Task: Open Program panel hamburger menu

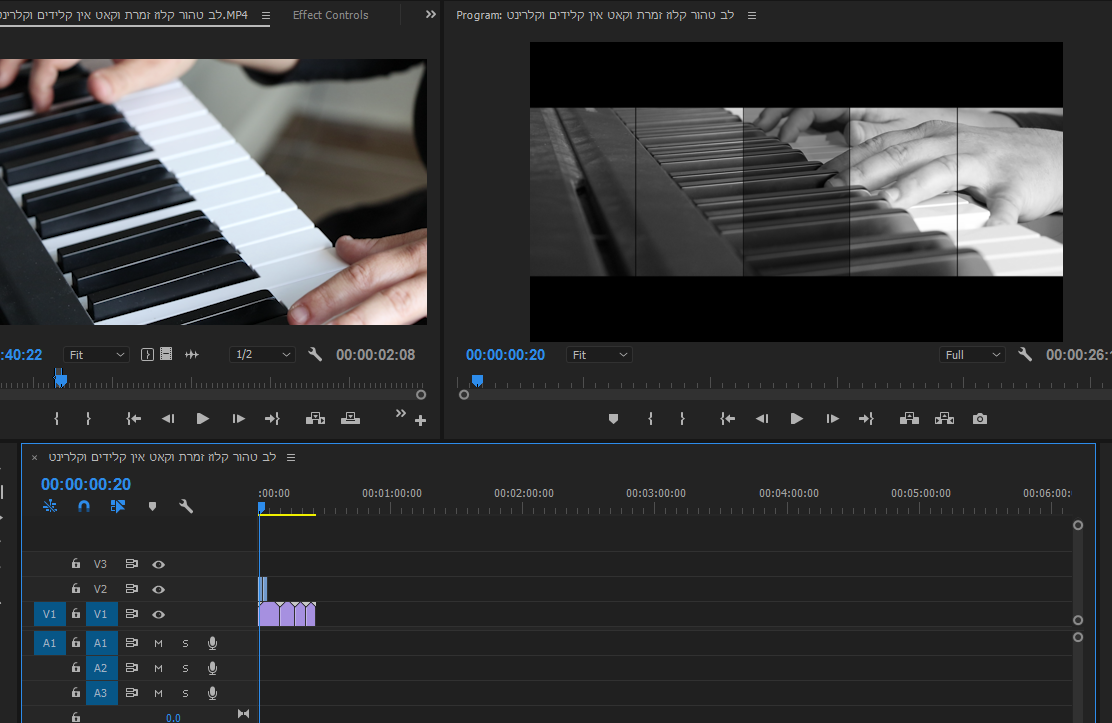Action: 752,16
